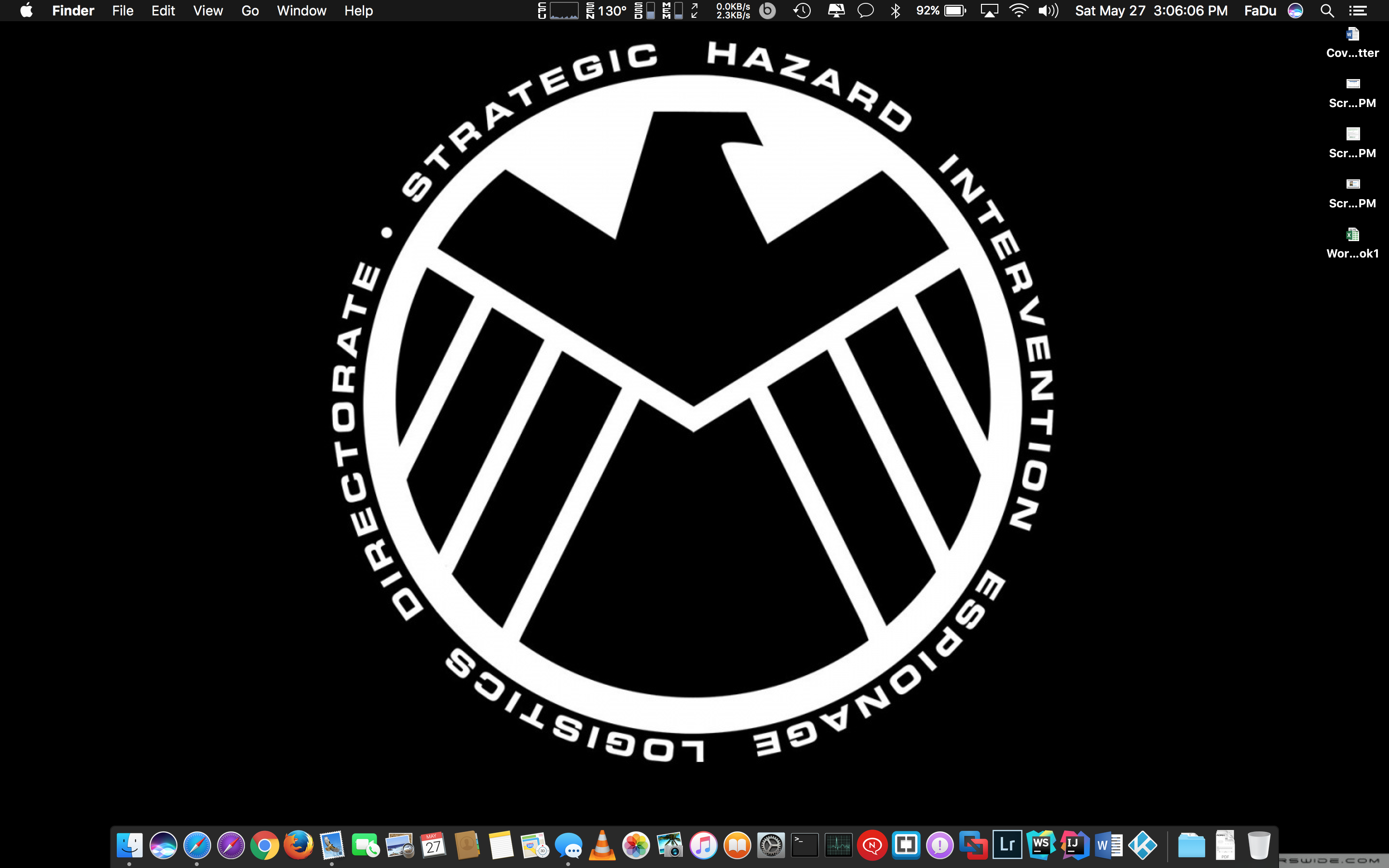Viewport: 1389px width, 868px height.
Task: Open the Time Machine menu bar icon
Action: [x=803, y=10]
